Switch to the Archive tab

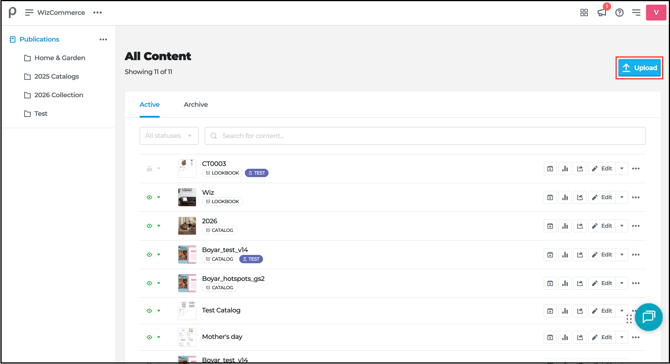click(196, 105)
